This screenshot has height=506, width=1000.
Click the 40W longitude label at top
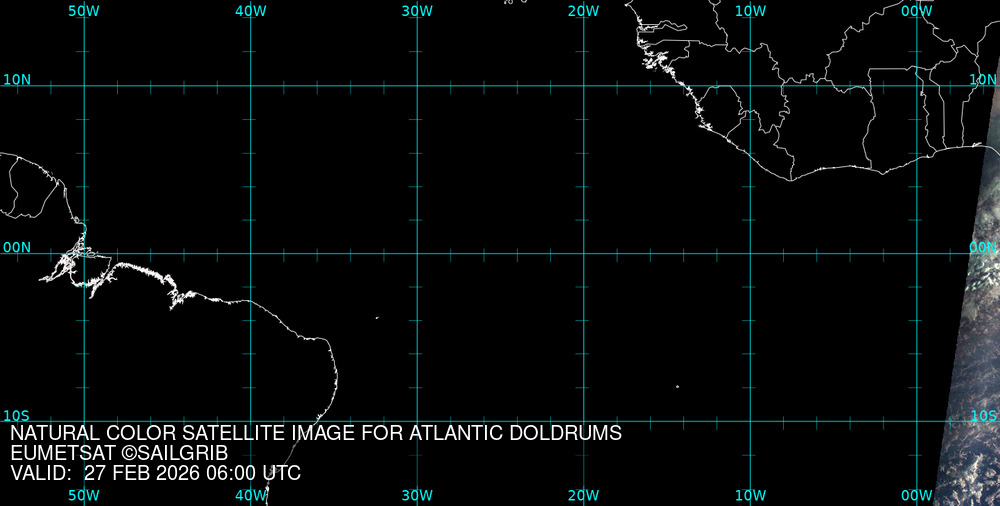(x=250, y=10)
